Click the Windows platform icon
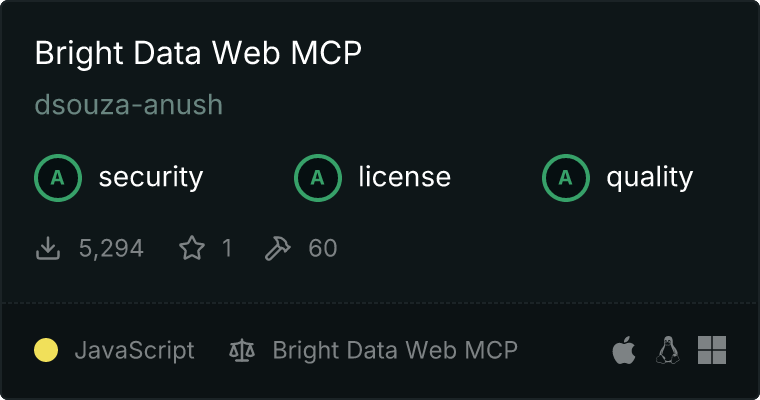 [x=711, y=350]
